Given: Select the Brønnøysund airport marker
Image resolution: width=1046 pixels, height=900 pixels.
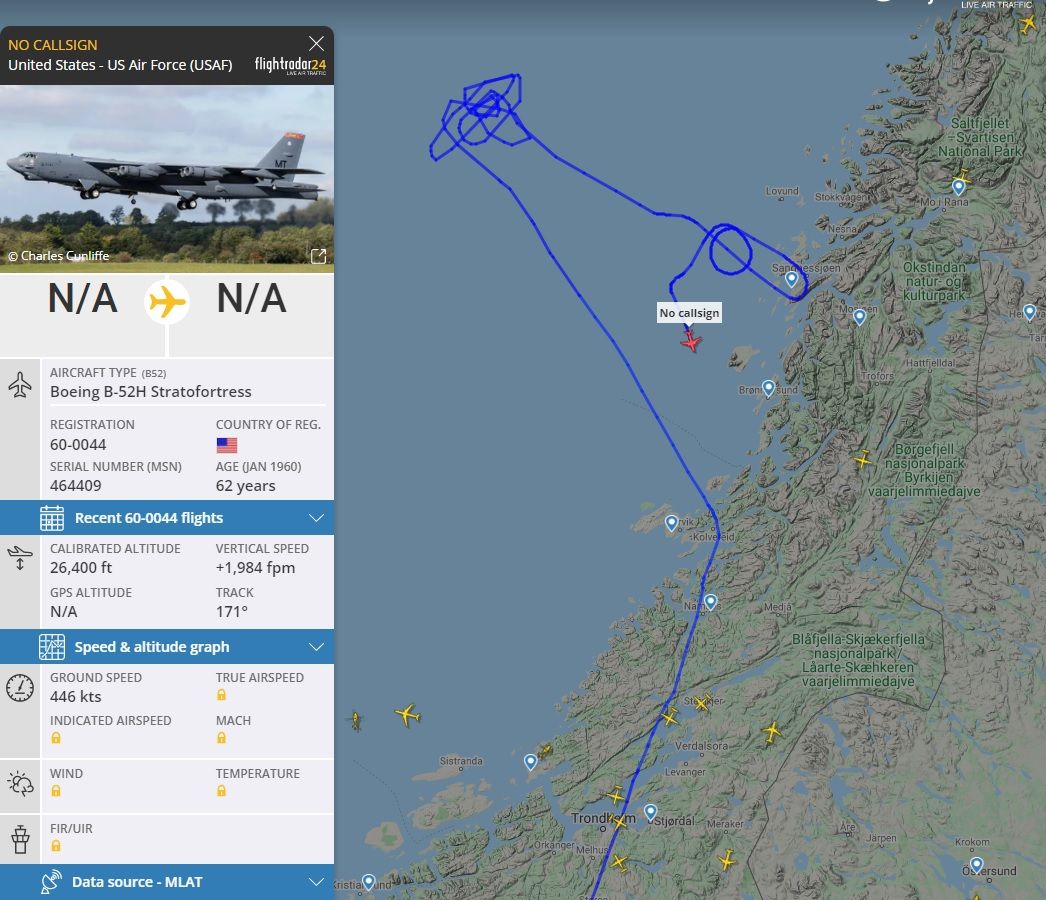Looking at the screenshot, I should 768,388.
